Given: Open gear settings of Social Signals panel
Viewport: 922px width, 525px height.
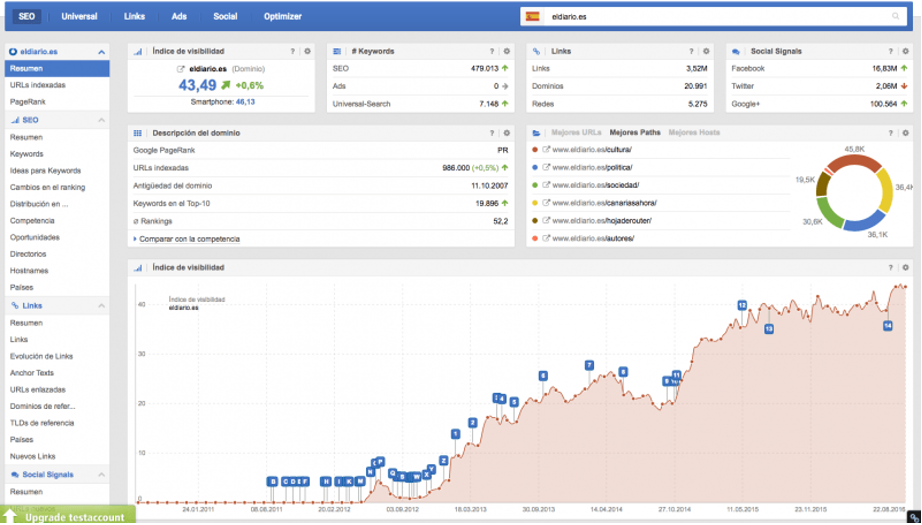Looking at the screenshot, I should (906, 51).
